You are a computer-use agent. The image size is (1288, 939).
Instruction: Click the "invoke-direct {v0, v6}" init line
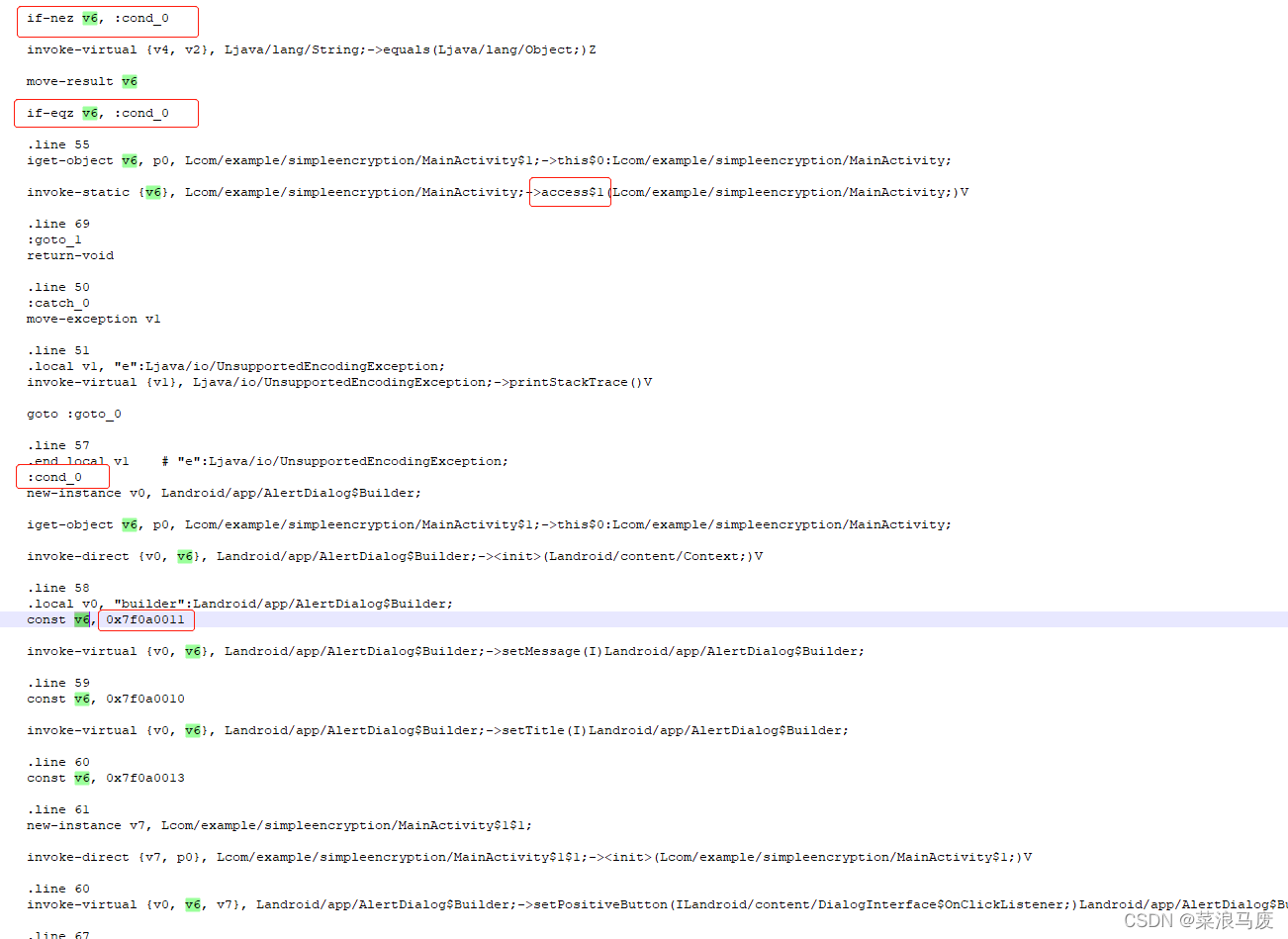pyautogui.click(x=395, y=556)
